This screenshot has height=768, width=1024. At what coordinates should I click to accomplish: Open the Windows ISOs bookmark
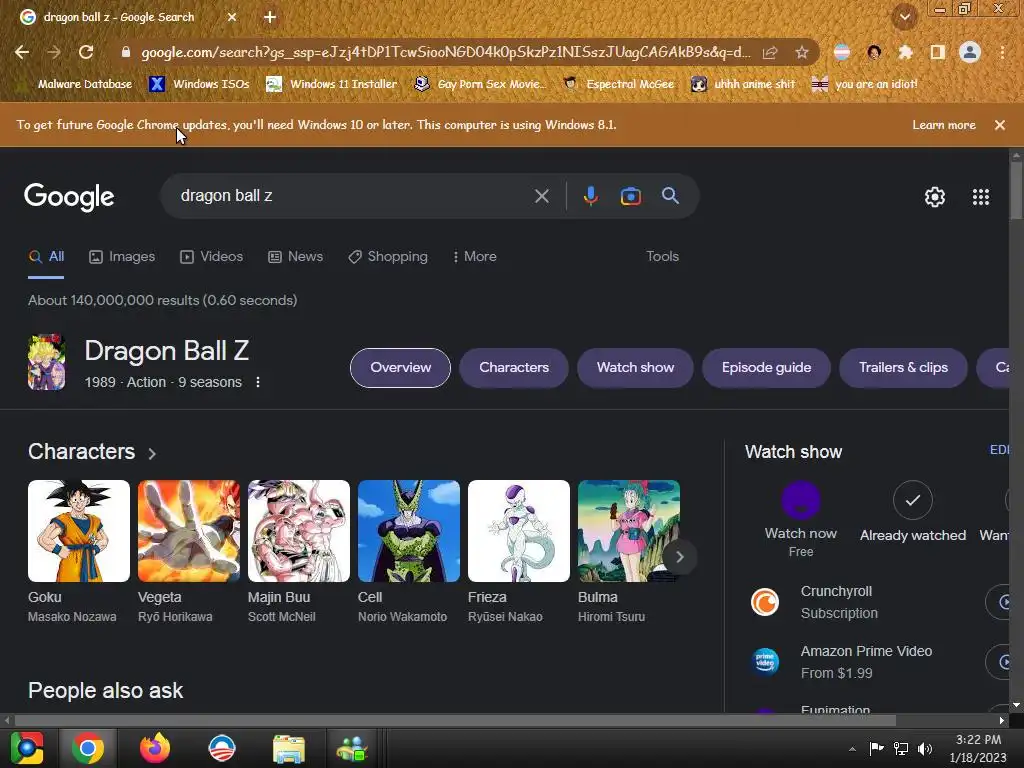200,84
